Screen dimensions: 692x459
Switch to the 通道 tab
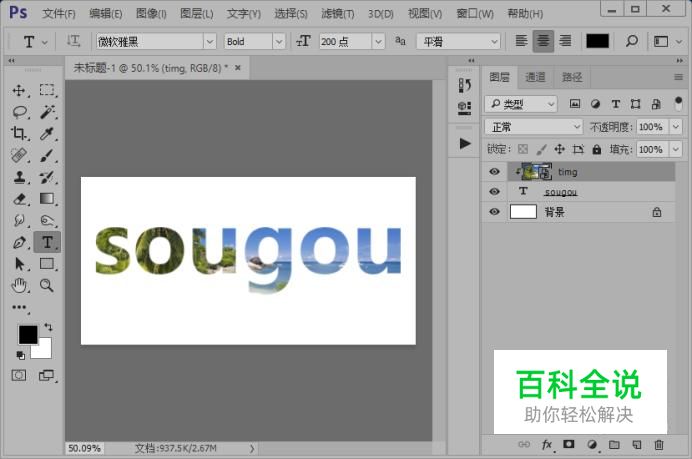pos(535,77)
